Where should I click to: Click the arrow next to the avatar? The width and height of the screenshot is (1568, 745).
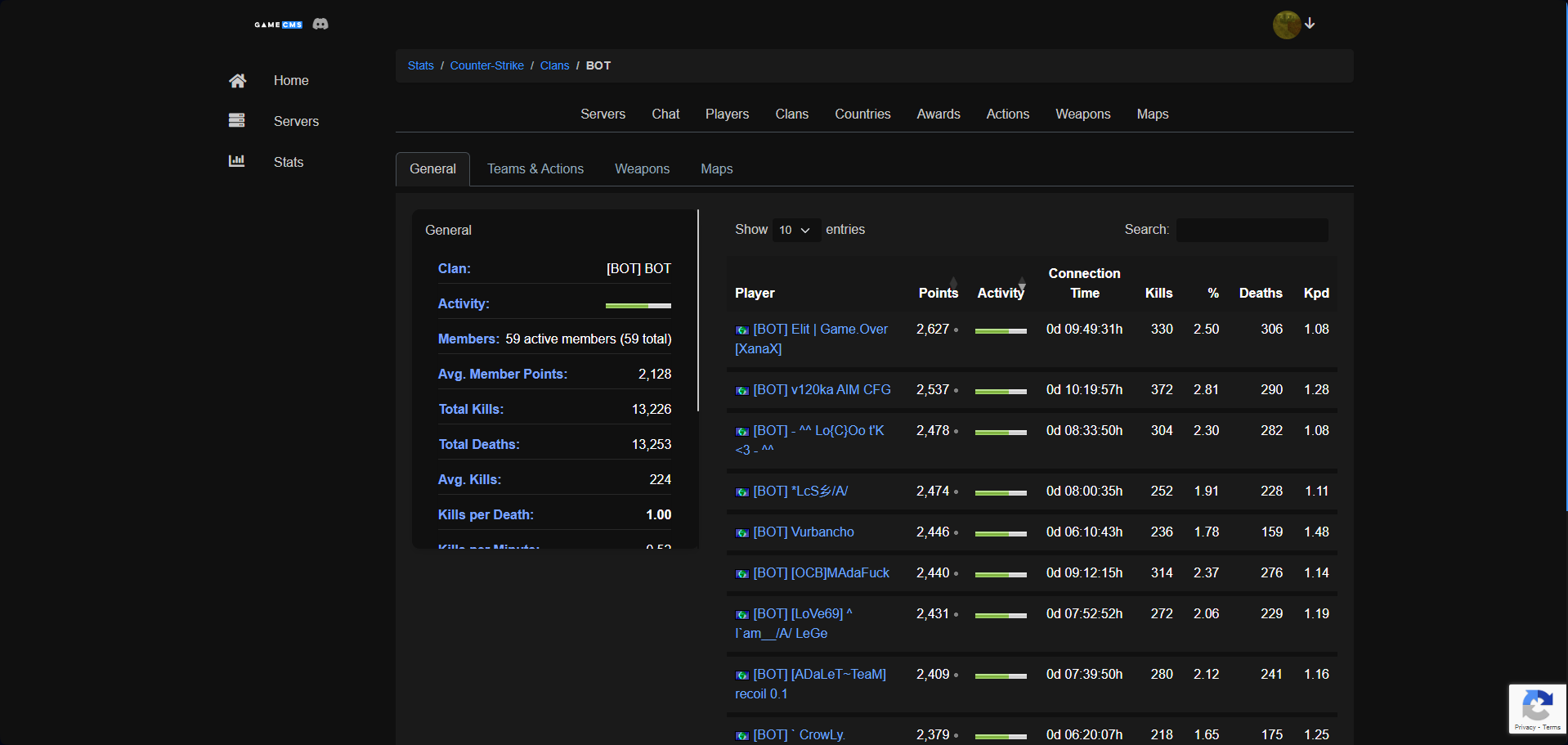(1310, 24)
